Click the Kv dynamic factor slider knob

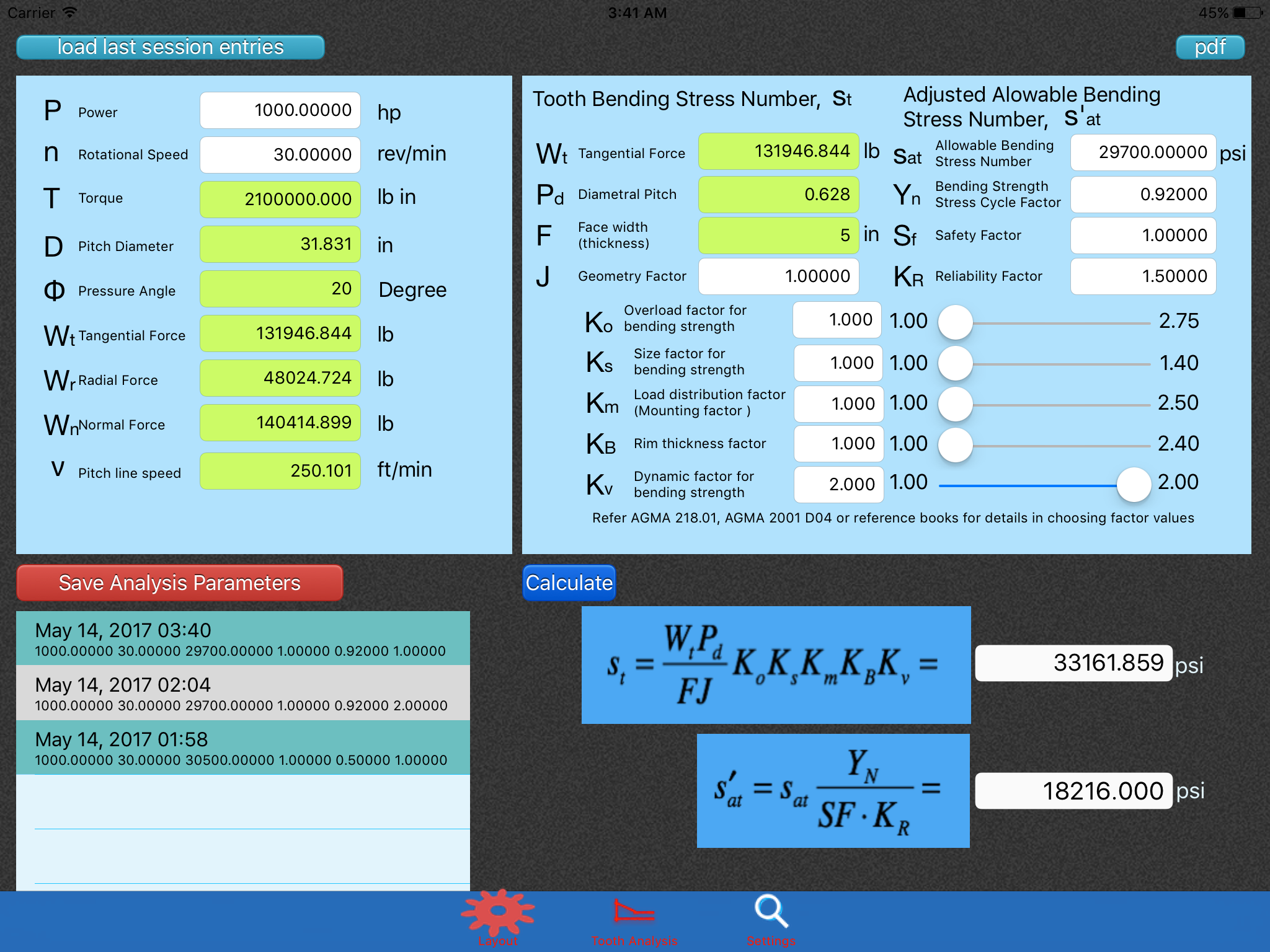pos(1134,485)
